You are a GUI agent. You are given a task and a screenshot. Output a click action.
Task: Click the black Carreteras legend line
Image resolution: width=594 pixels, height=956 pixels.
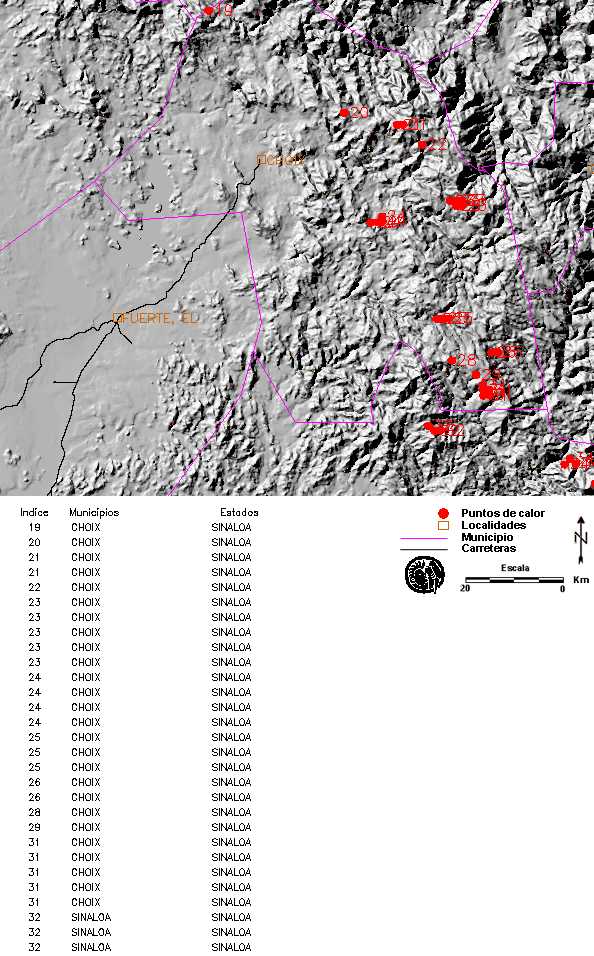[x=424, y=549]
